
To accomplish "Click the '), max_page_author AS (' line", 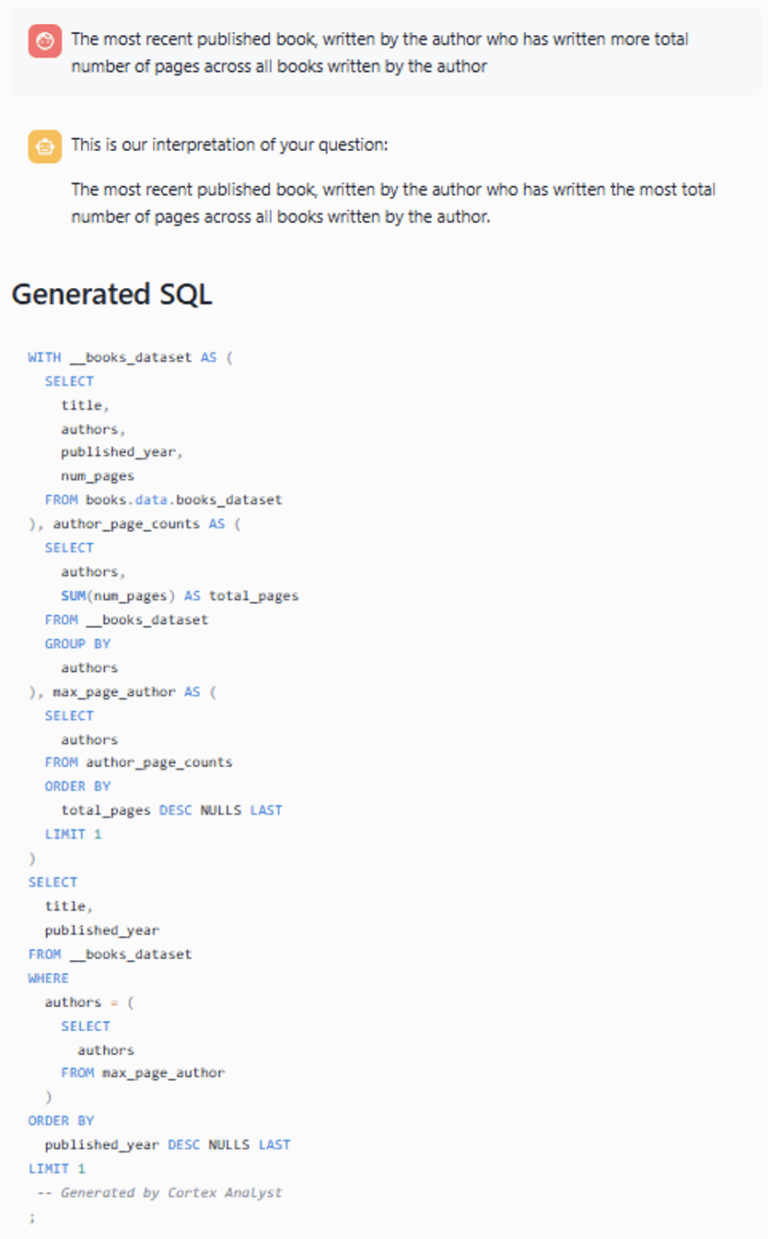I will [x=122, y=691].
